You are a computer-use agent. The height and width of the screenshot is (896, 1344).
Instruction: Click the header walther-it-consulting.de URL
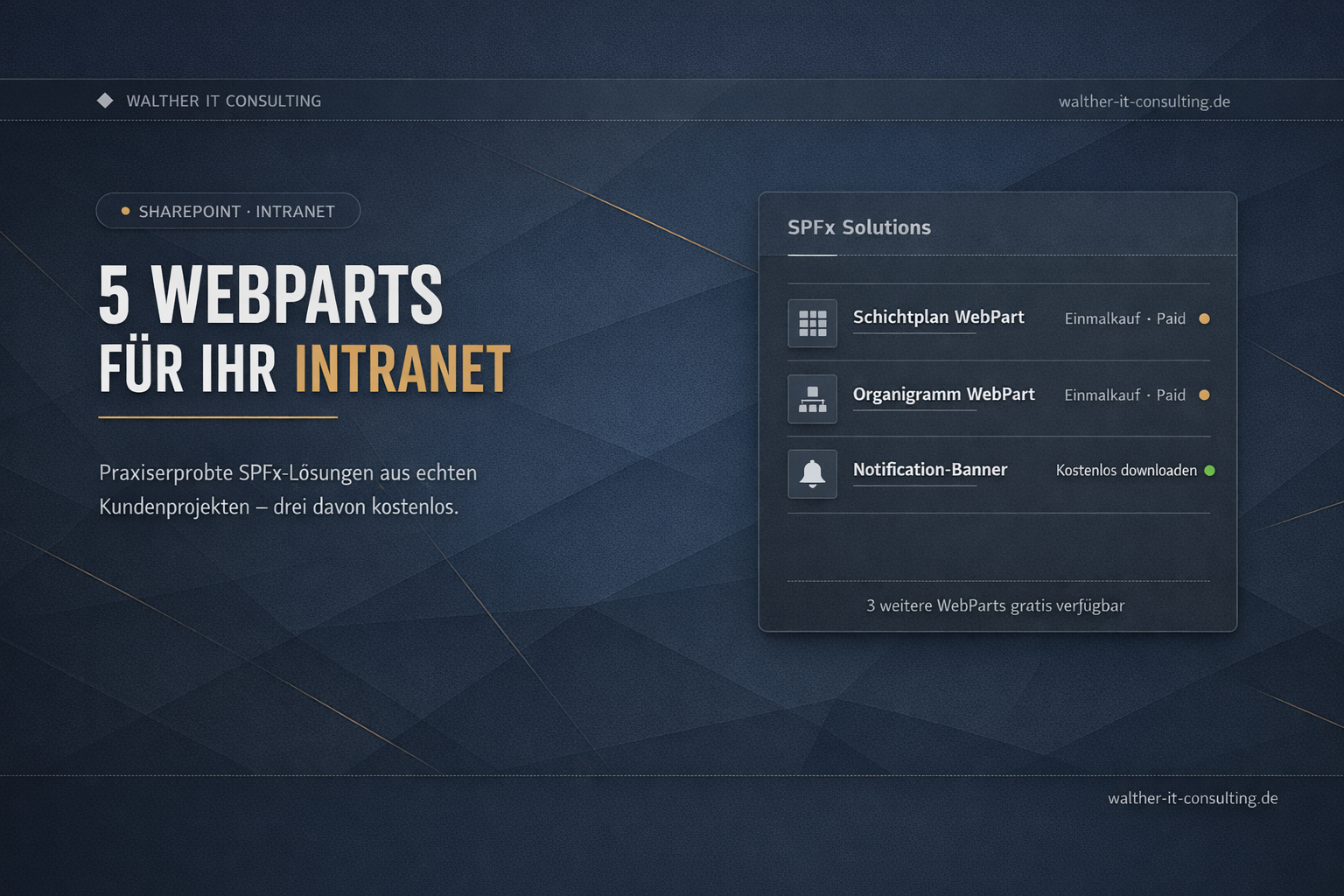pos(1144,101)
